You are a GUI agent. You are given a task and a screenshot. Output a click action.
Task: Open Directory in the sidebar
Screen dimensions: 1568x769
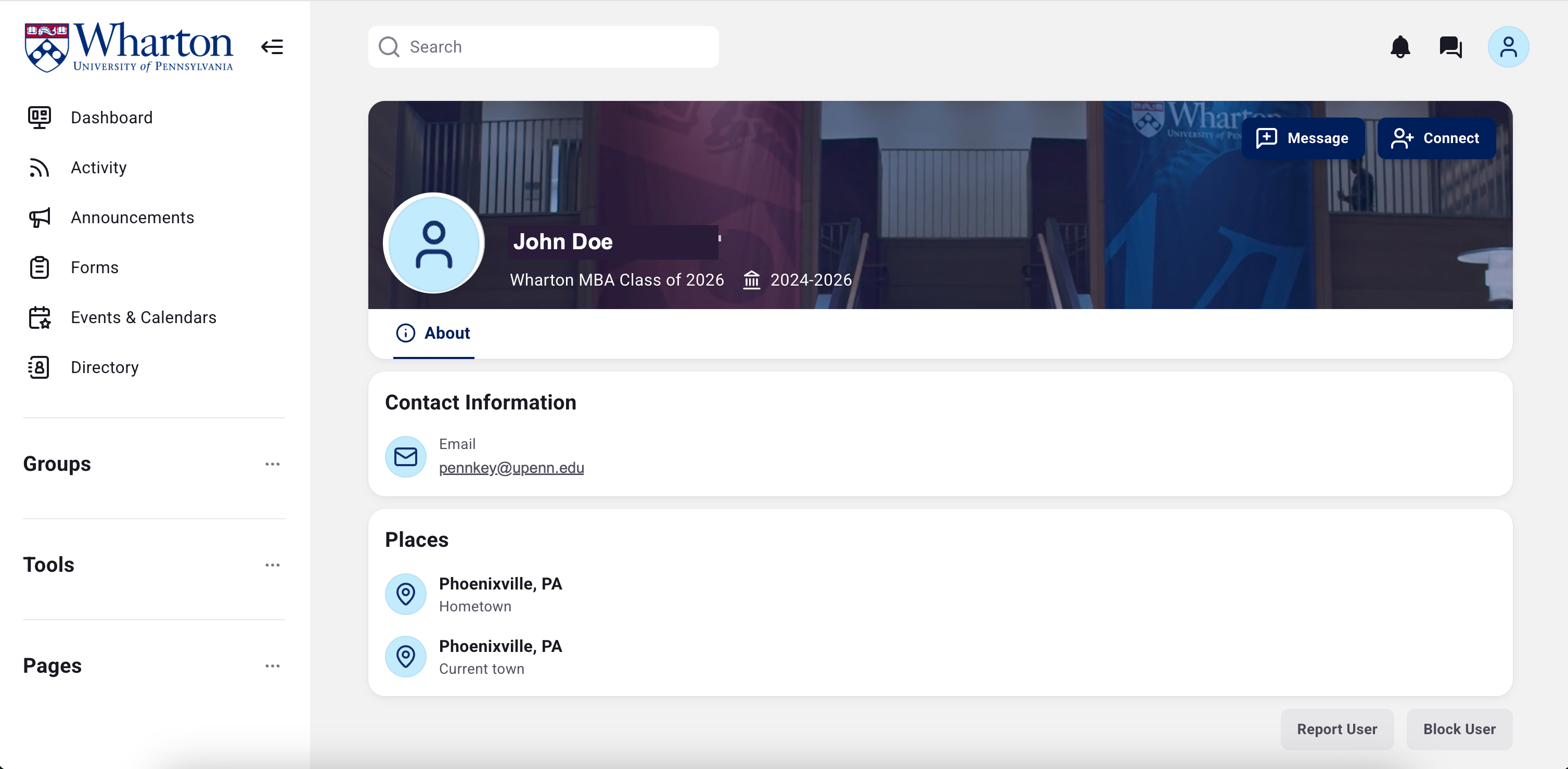pyautogui.click(x=104, y=367)
